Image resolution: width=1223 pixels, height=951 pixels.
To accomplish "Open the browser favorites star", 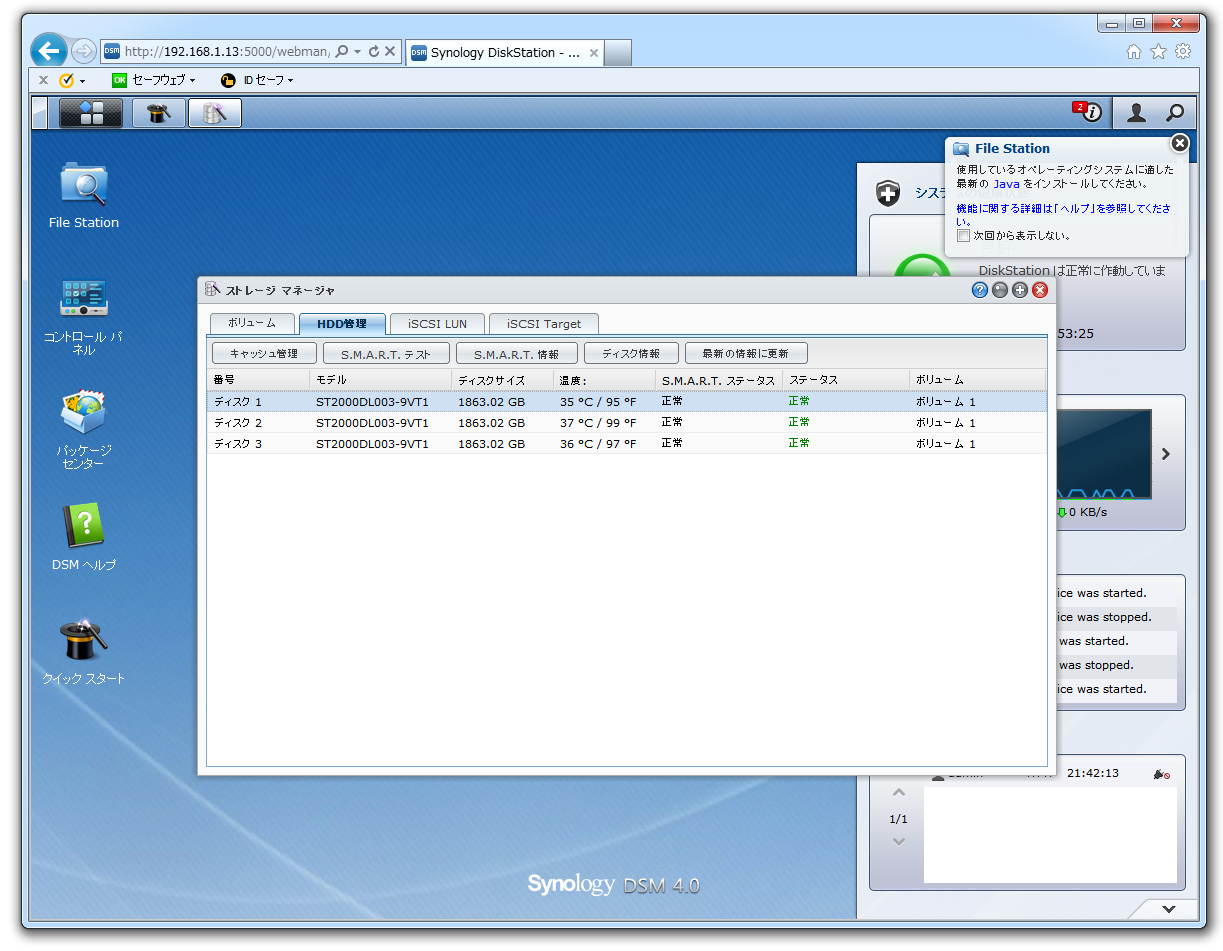I will pos(1158,51).
